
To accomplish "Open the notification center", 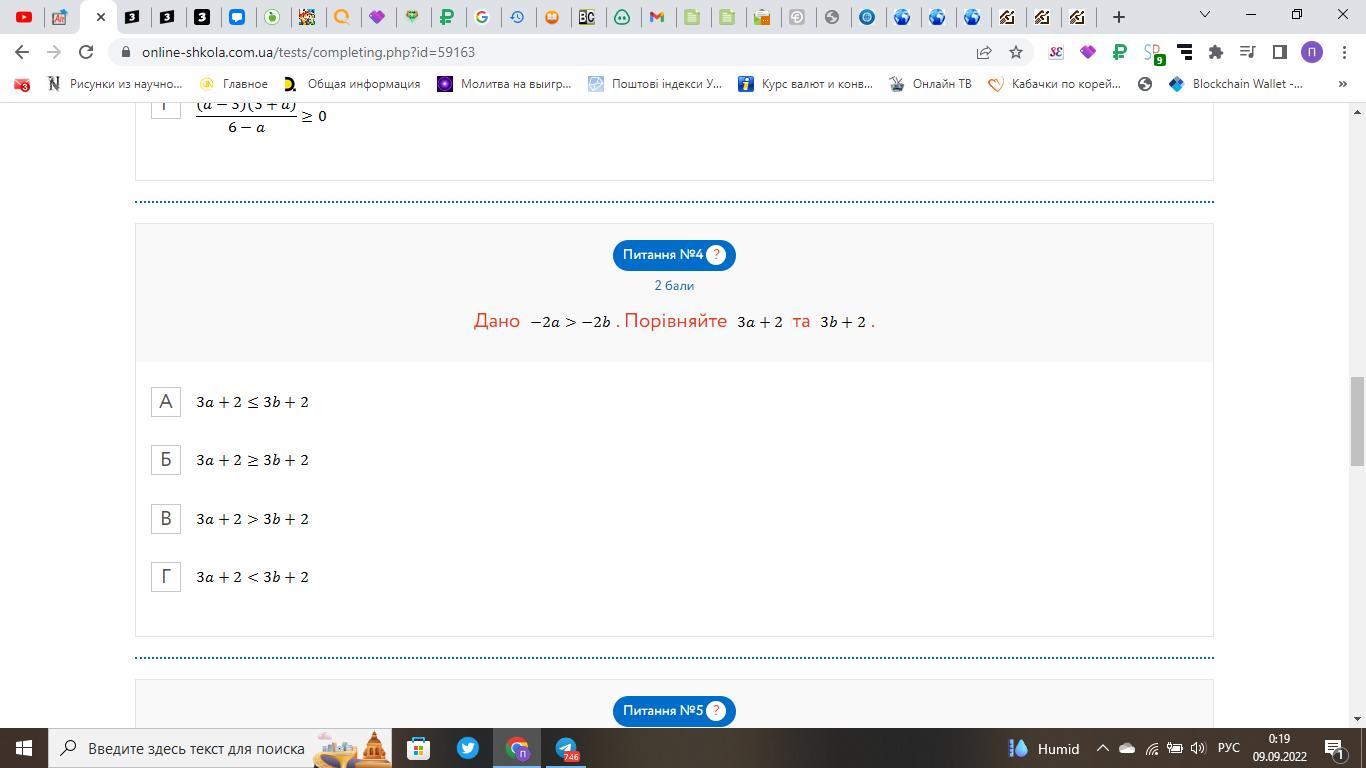I will [1334, 748].
